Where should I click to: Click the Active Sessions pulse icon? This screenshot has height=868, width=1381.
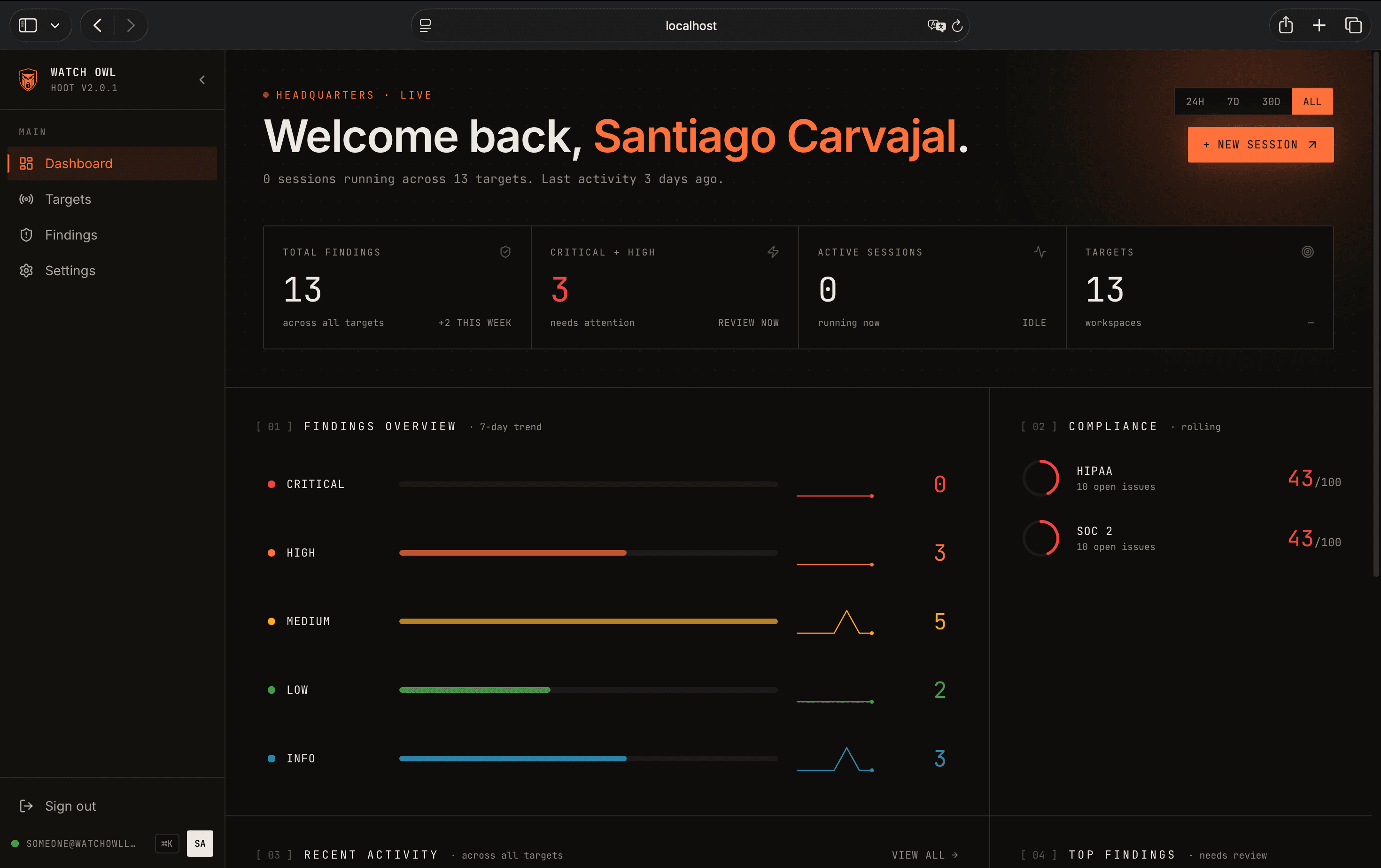(1040, 252)
